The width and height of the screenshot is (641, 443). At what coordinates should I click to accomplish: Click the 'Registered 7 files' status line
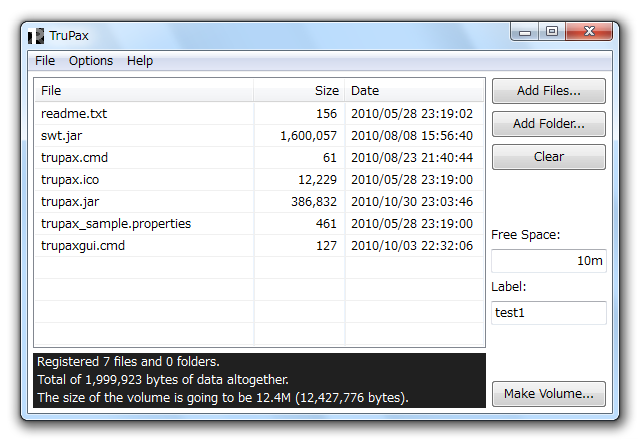tap(128, 362)
